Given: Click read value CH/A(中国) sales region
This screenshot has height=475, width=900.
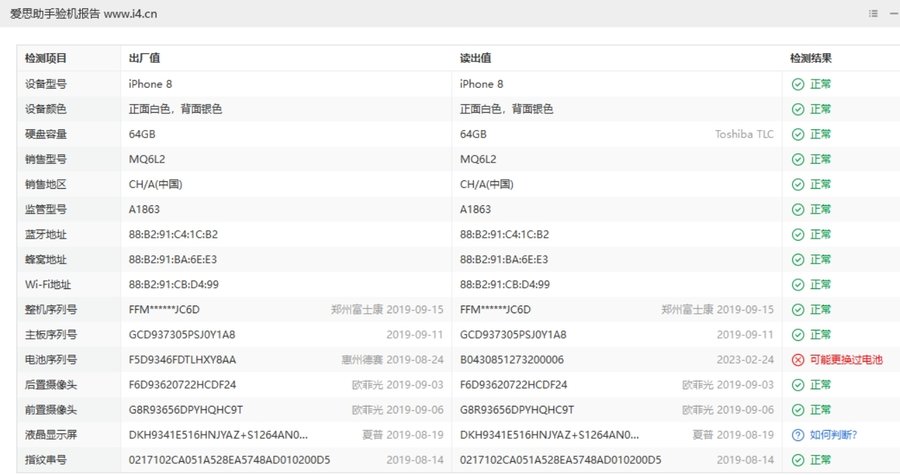Looking at the screenshot, I should coord(487,184).
